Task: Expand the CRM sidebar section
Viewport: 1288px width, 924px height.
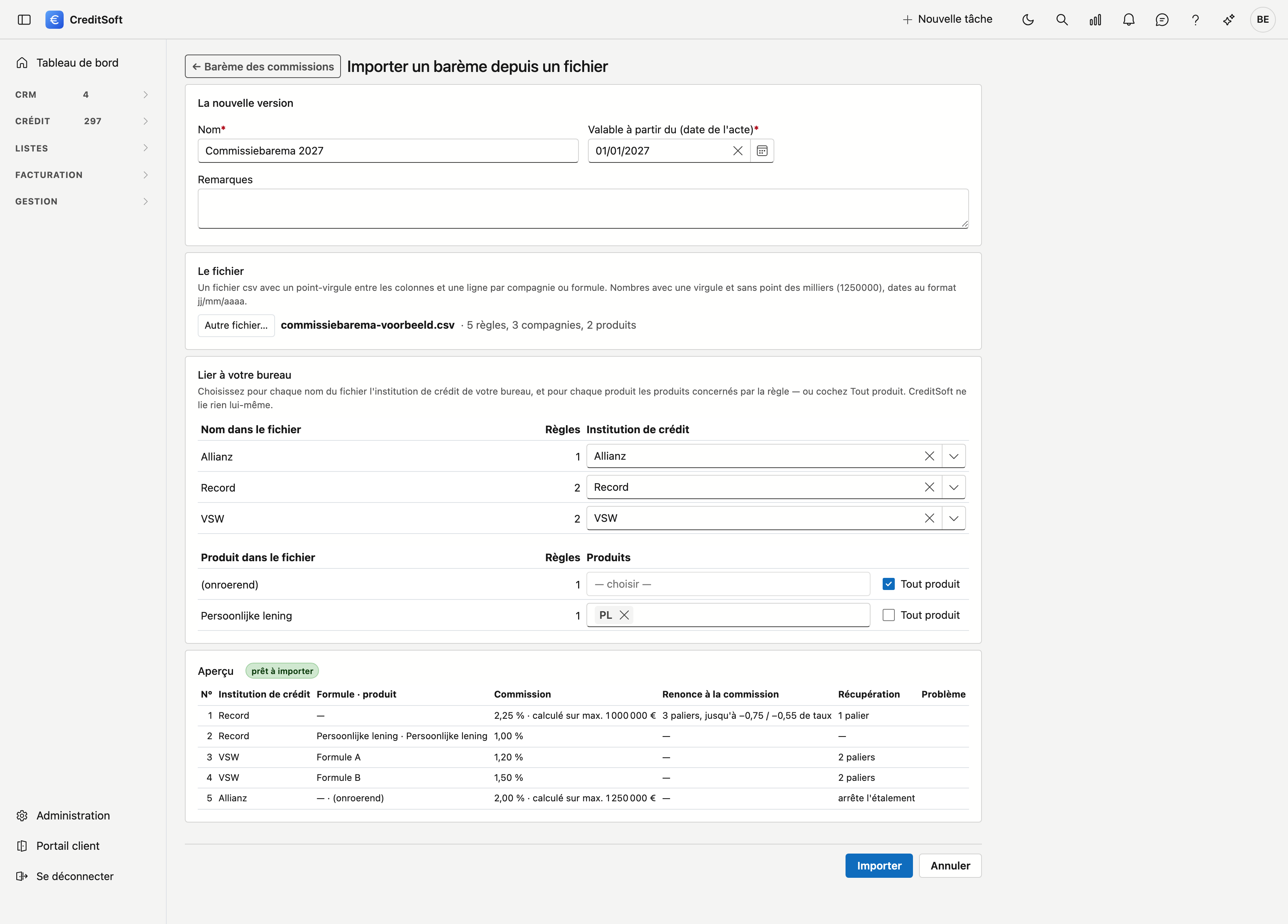Action: tap(82, 95)
